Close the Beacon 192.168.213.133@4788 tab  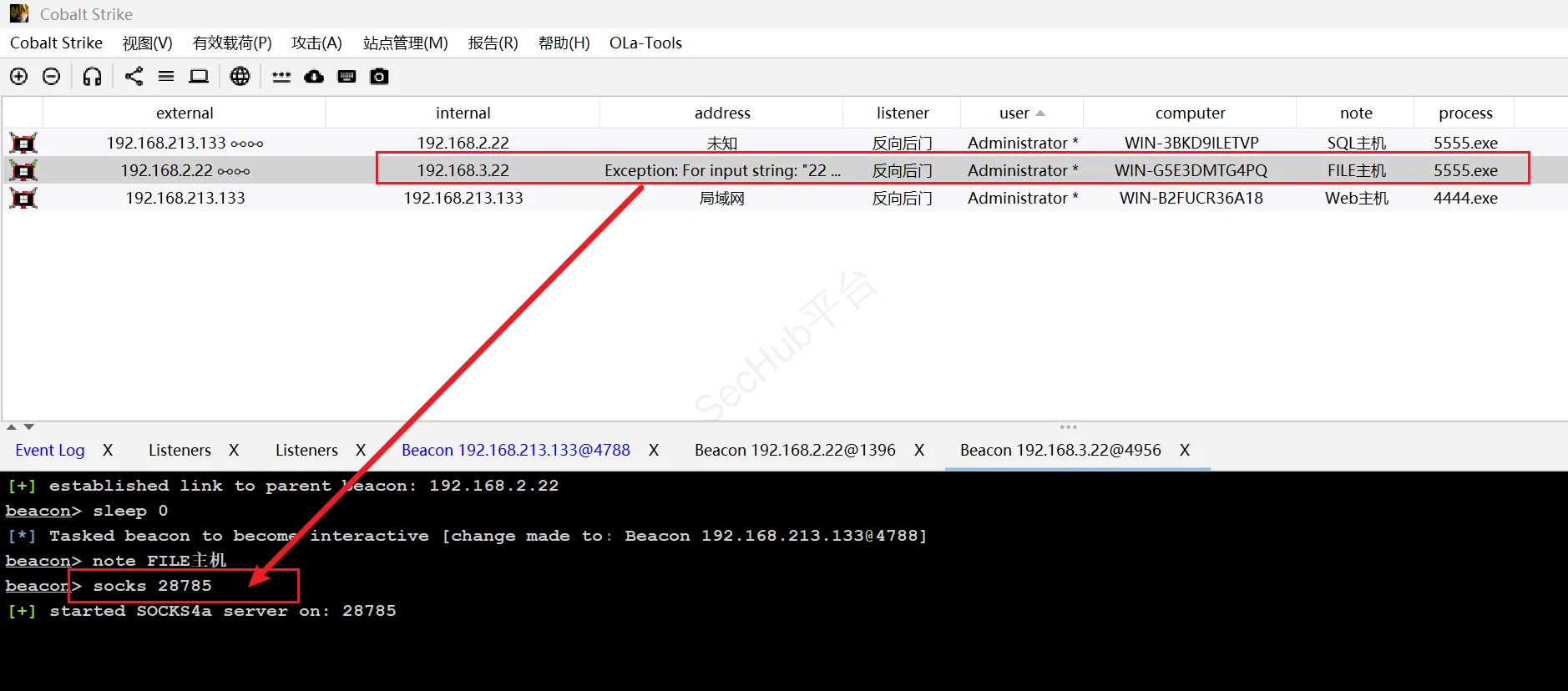pos(654,450)
